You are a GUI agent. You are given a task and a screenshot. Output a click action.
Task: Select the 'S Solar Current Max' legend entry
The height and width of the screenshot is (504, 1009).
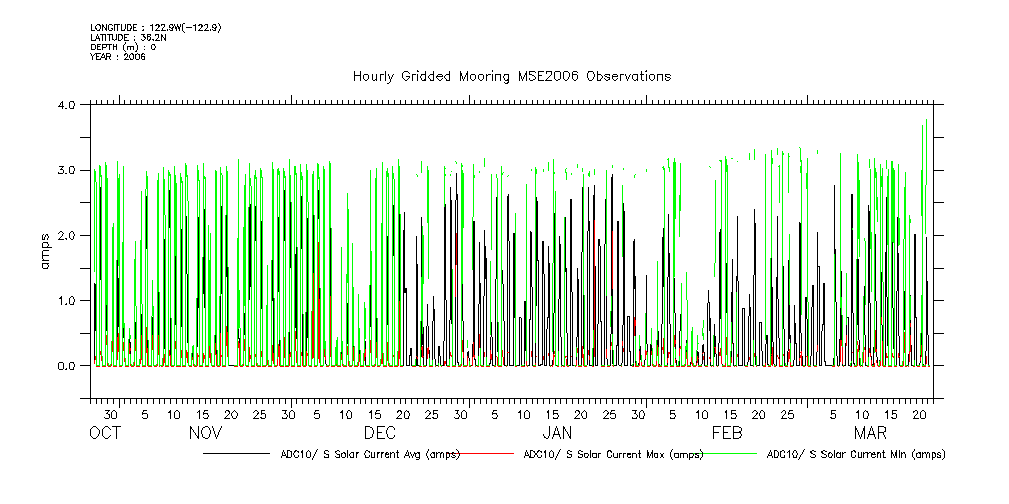[613, 454]
